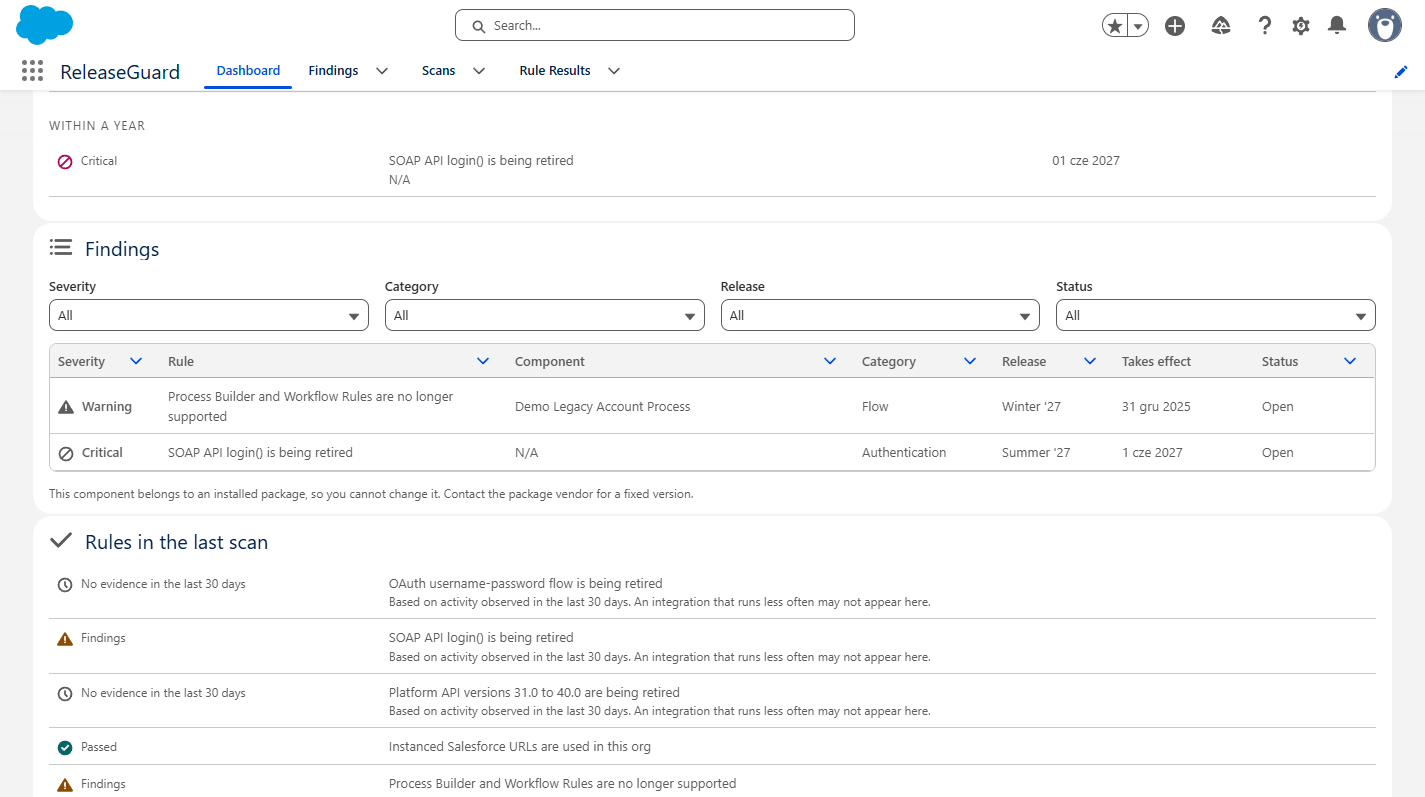Expand the Scans tab menu chevron
Image resolution: width=1425 pixels, height=797 pixels.
(479, 71)
